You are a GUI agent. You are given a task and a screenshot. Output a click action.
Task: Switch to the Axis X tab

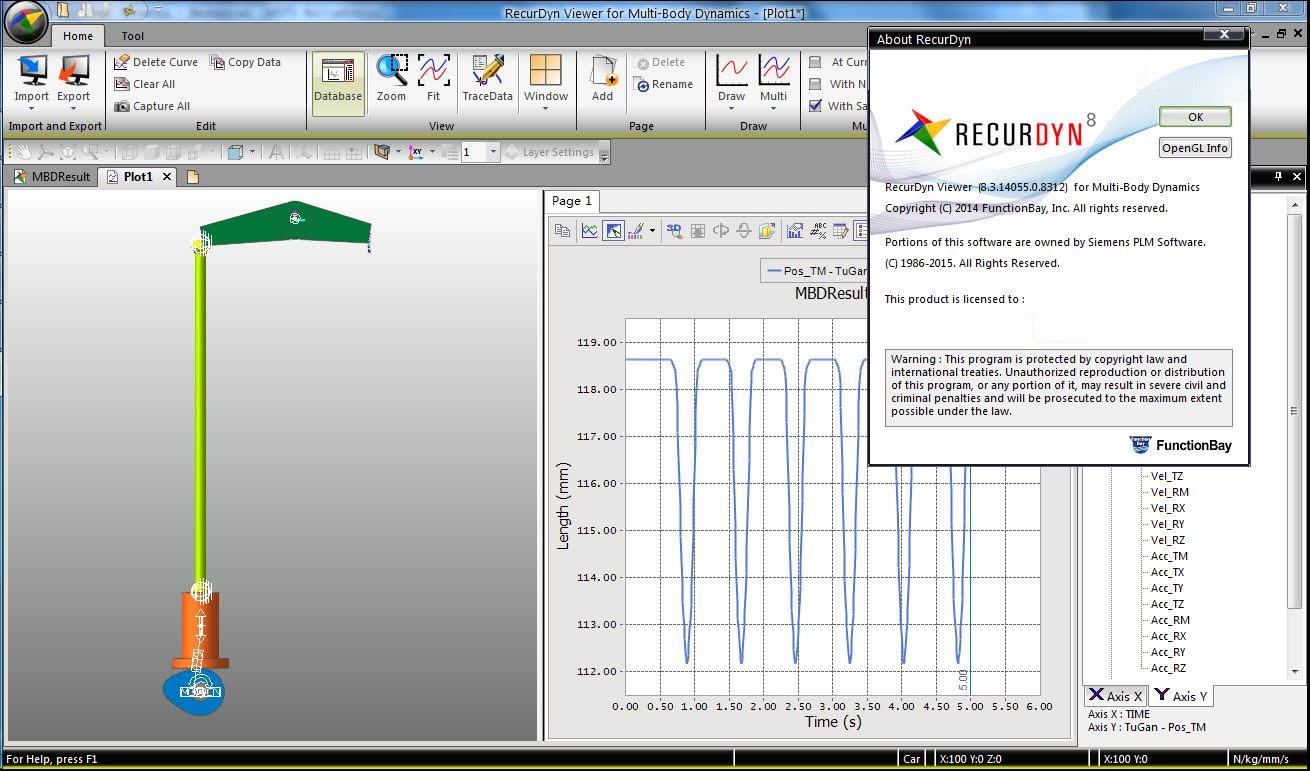[1116, 696]
